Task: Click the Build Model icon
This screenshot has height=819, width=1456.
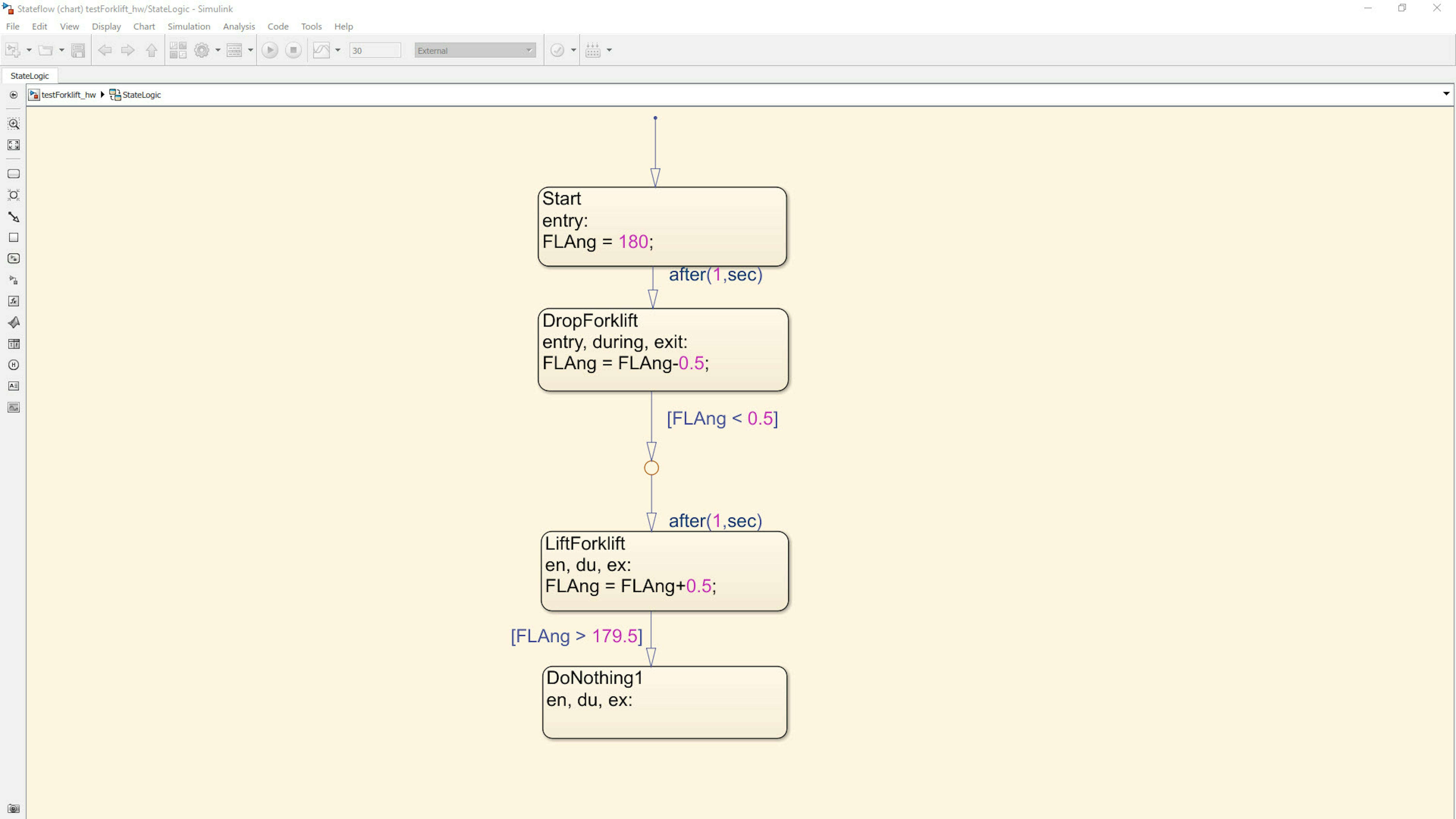Action: click(593, 50)
